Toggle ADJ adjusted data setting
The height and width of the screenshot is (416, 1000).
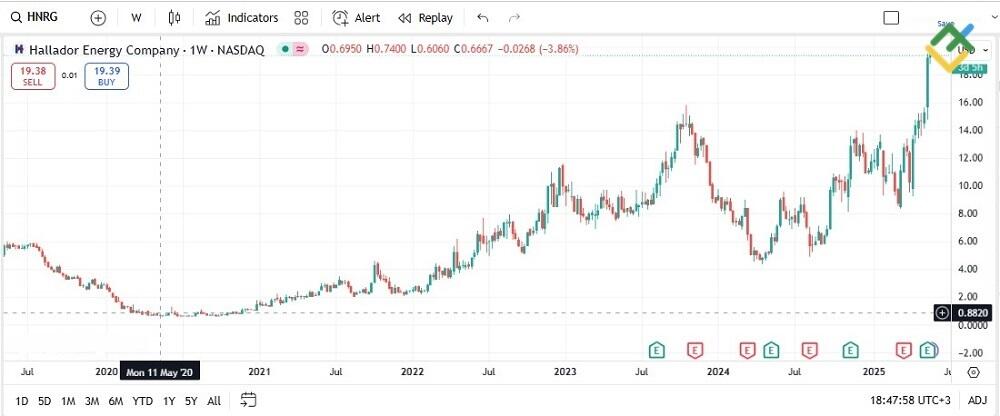977,401
